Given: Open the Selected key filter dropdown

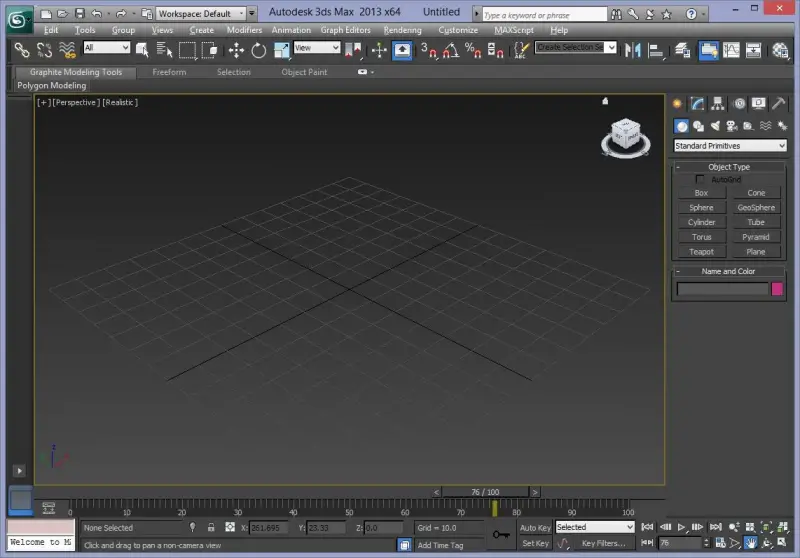Looking at the screenshot, I should tap(595, 527).
